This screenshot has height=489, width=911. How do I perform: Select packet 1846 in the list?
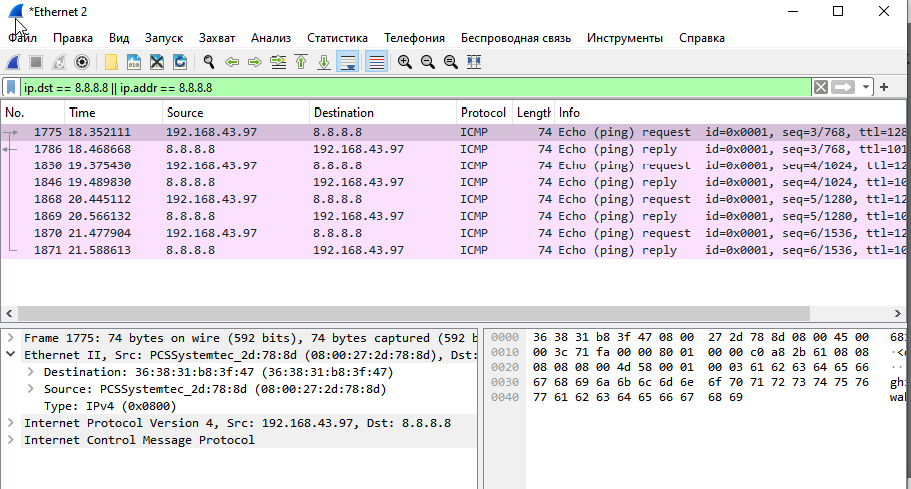pyautogui.click(x=453, y=182)
